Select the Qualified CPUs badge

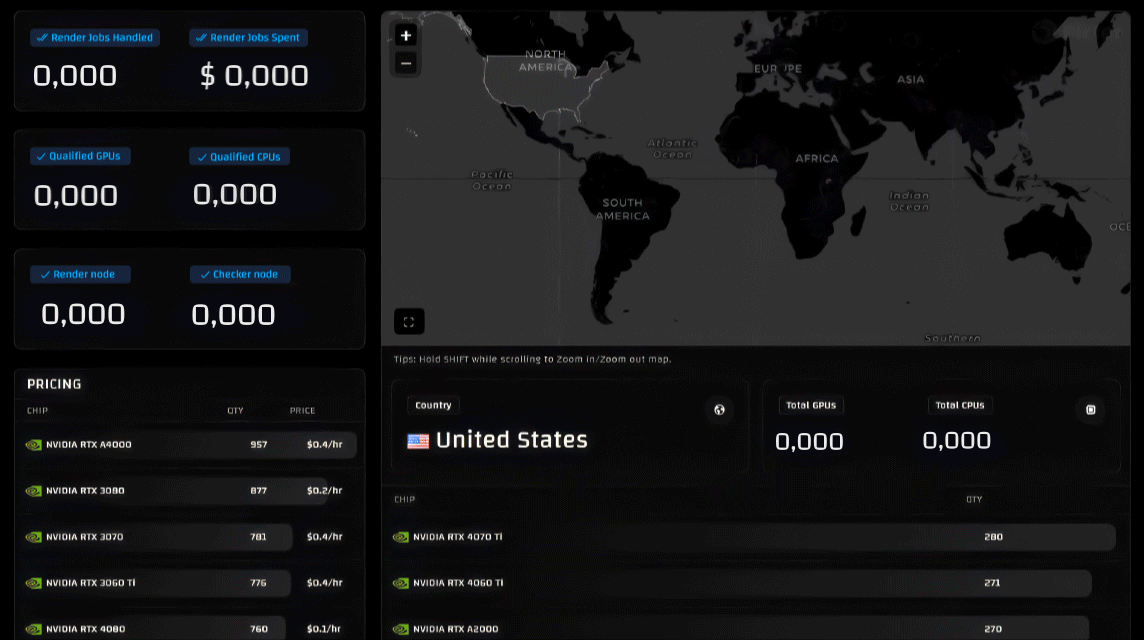coord(239,157)
